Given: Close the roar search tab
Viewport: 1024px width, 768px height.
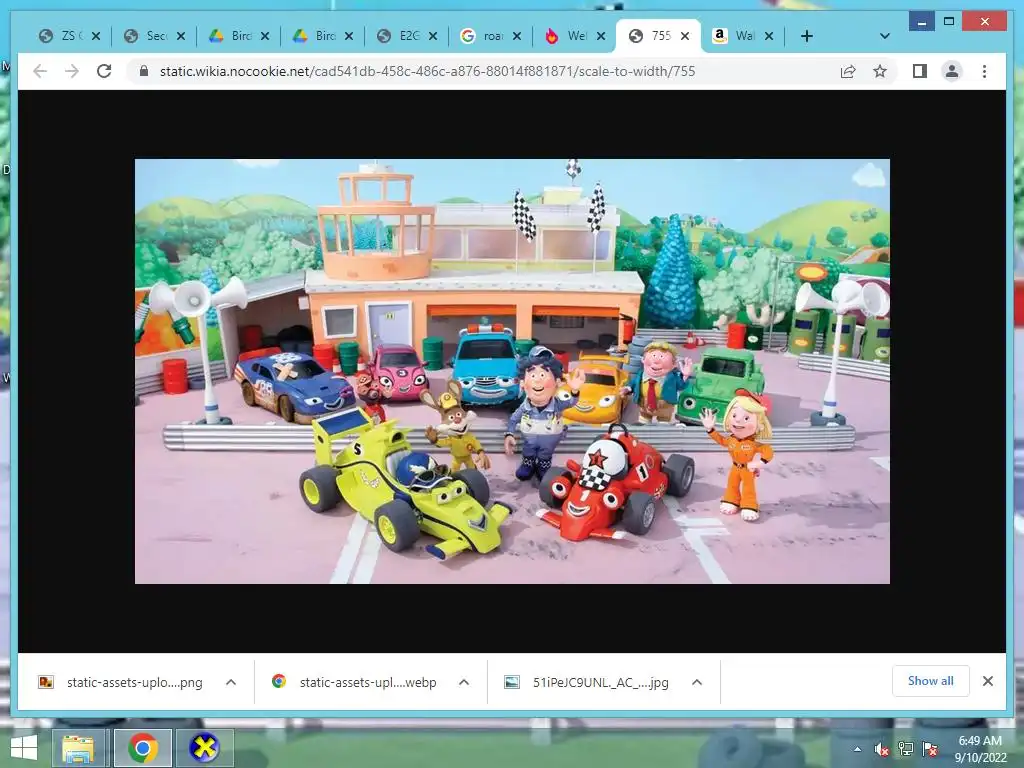Looking at the screenshot, I should tap(517, 36).
